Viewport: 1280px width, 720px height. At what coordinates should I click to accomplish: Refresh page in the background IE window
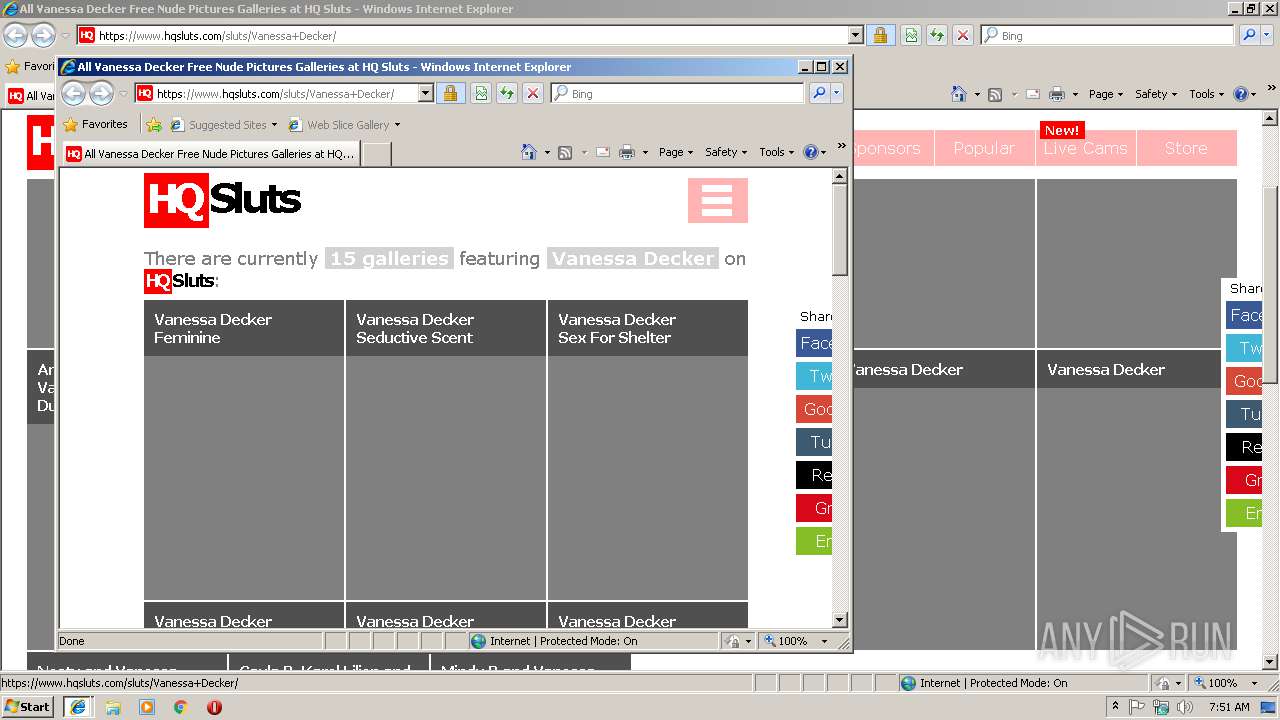click(937, 36)
